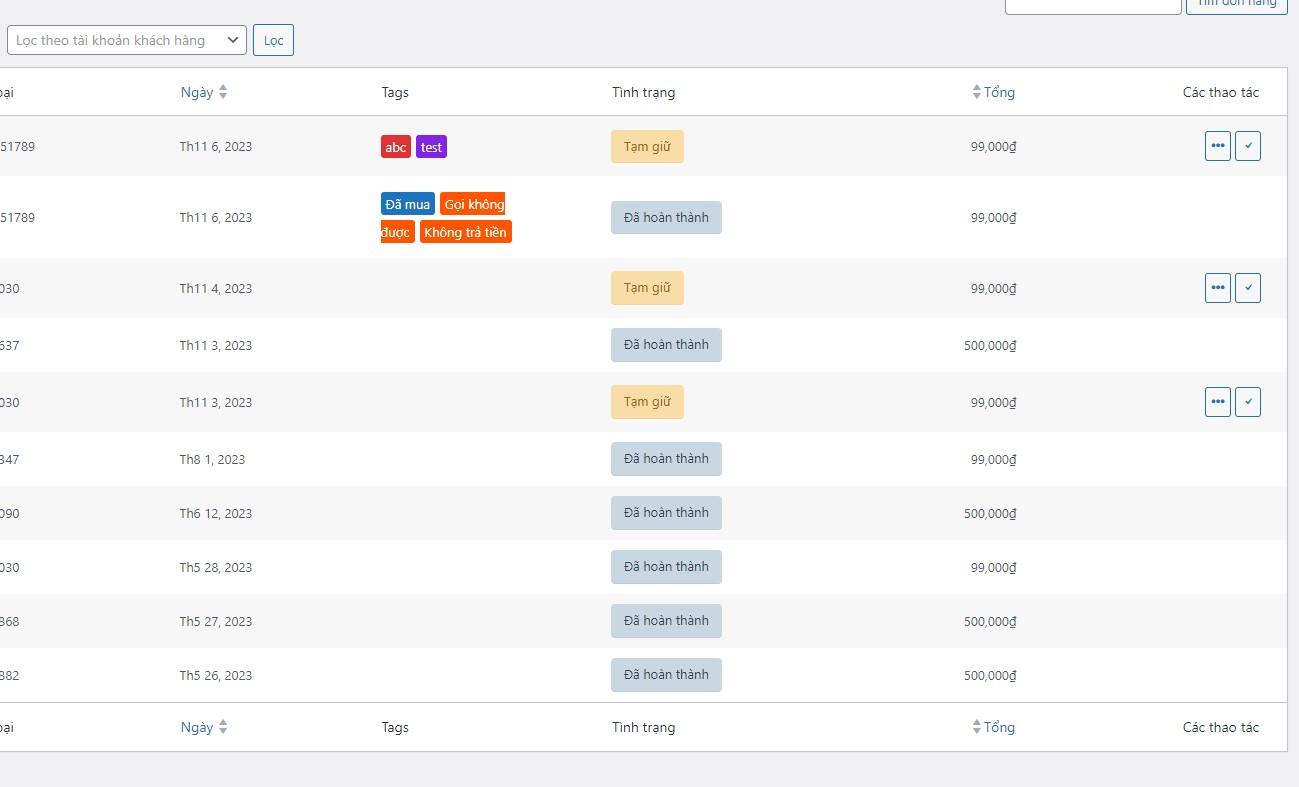Click the checkmark icon on the Th11 3, 2023 Tạm giữ order
The image size is (1299, 787).
pos(1248,402)
